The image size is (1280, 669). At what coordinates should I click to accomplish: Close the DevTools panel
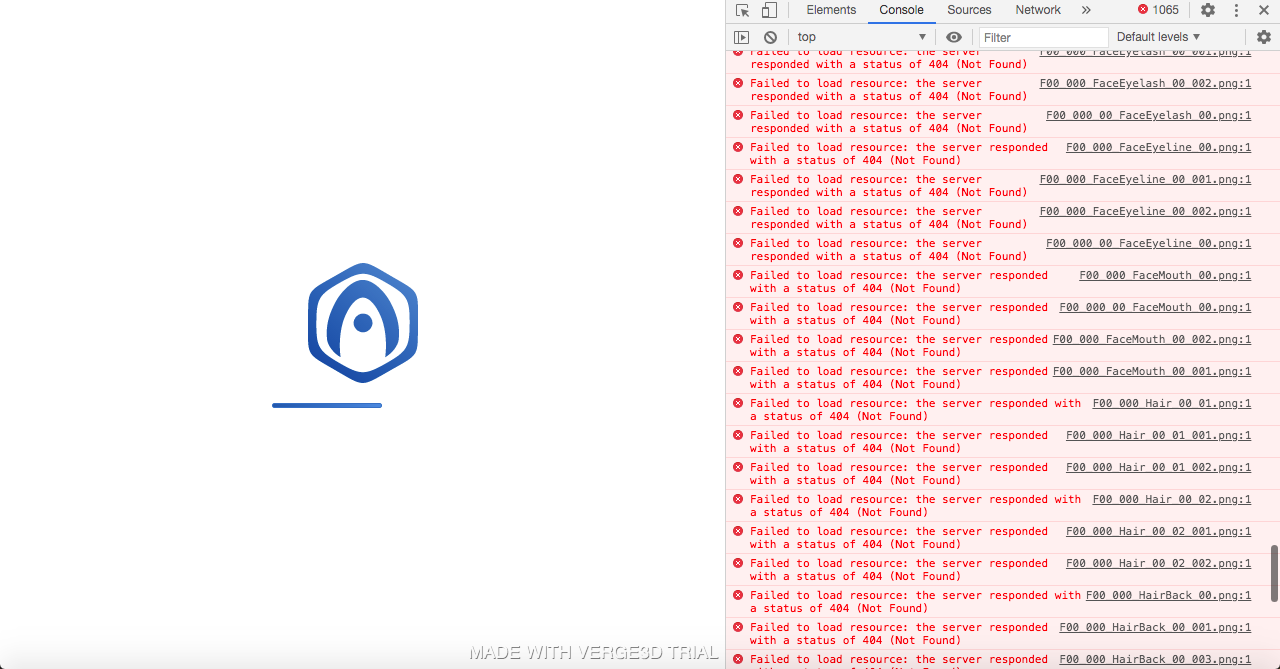(x=1263, y=10)
